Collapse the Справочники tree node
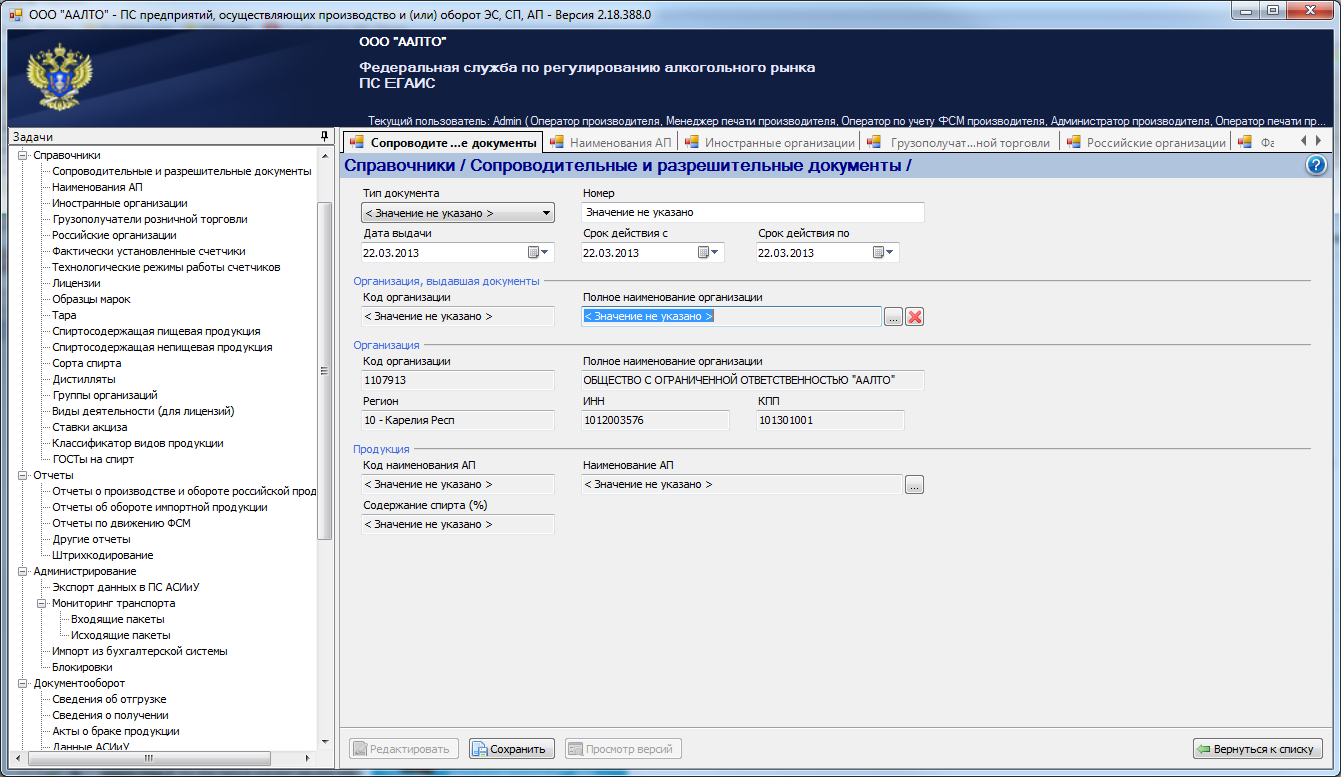This screenshot has width=1341, height=777. point(24,155)
